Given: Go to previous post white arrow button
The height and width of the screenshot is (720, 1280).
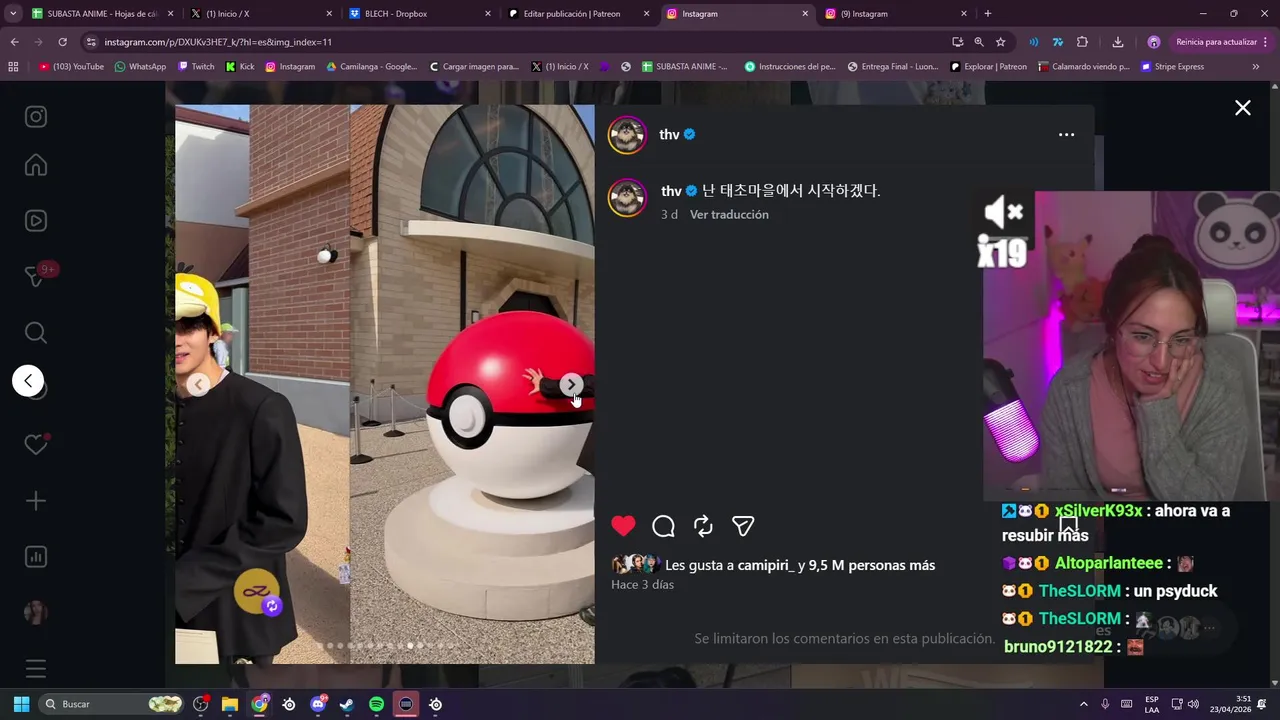Looking at the screenshot, I should (x=28, y=380).
